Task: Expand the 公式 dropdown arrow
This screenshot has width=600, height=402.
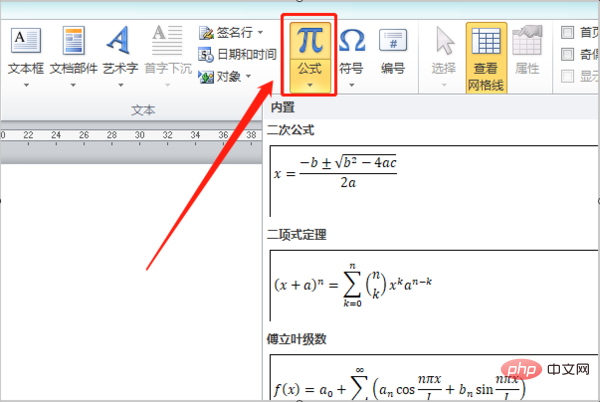Action: [x=311, y=86]
